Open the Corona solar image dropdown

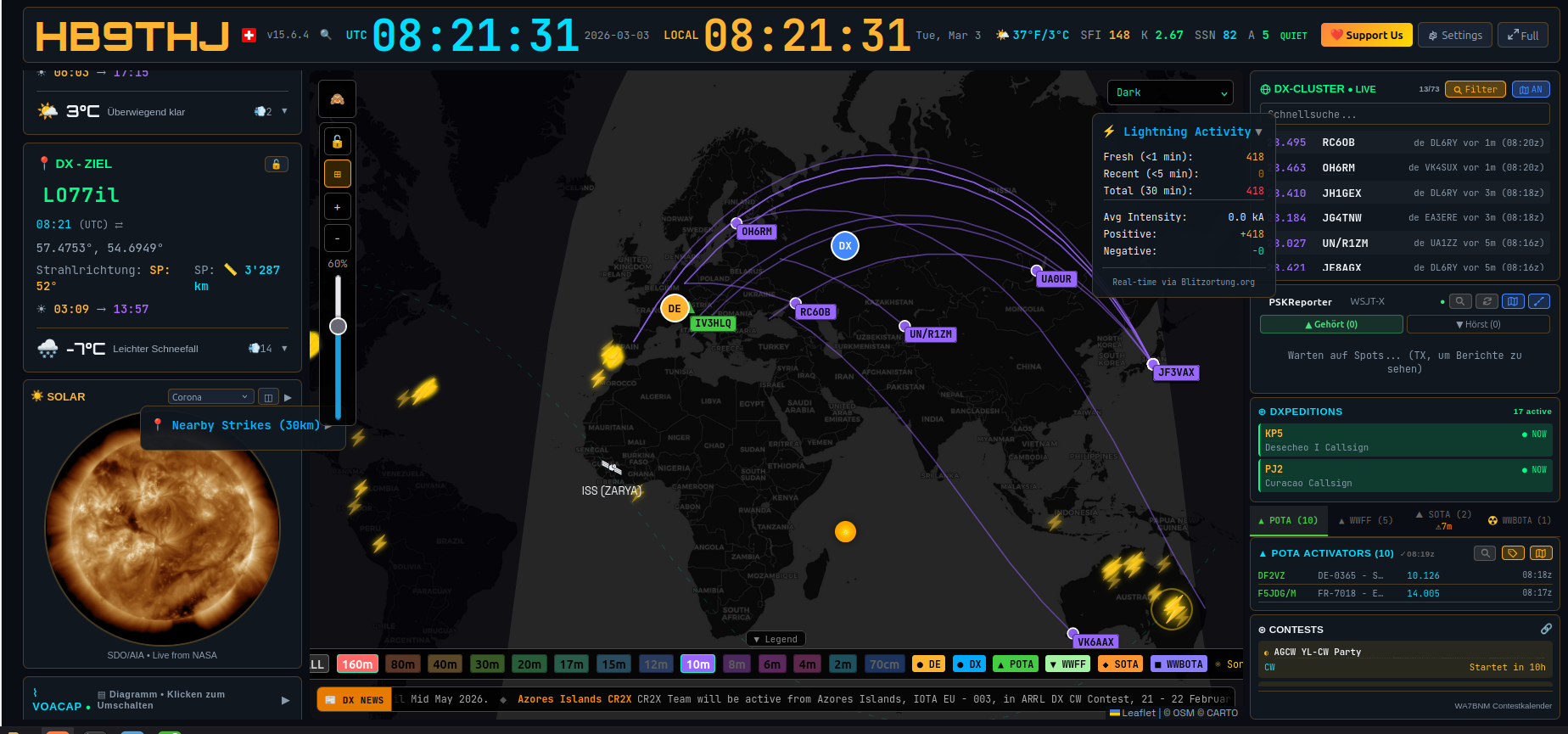[210, 397]
